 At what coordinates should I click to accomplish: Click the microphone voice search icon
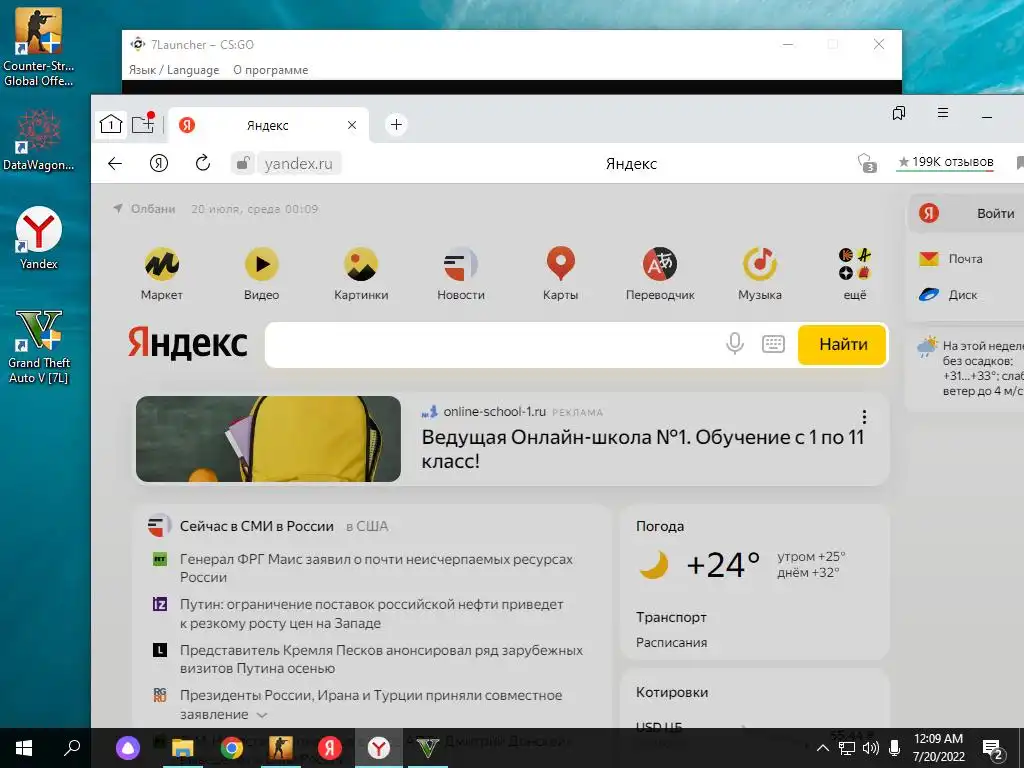(x=735, y=344)
